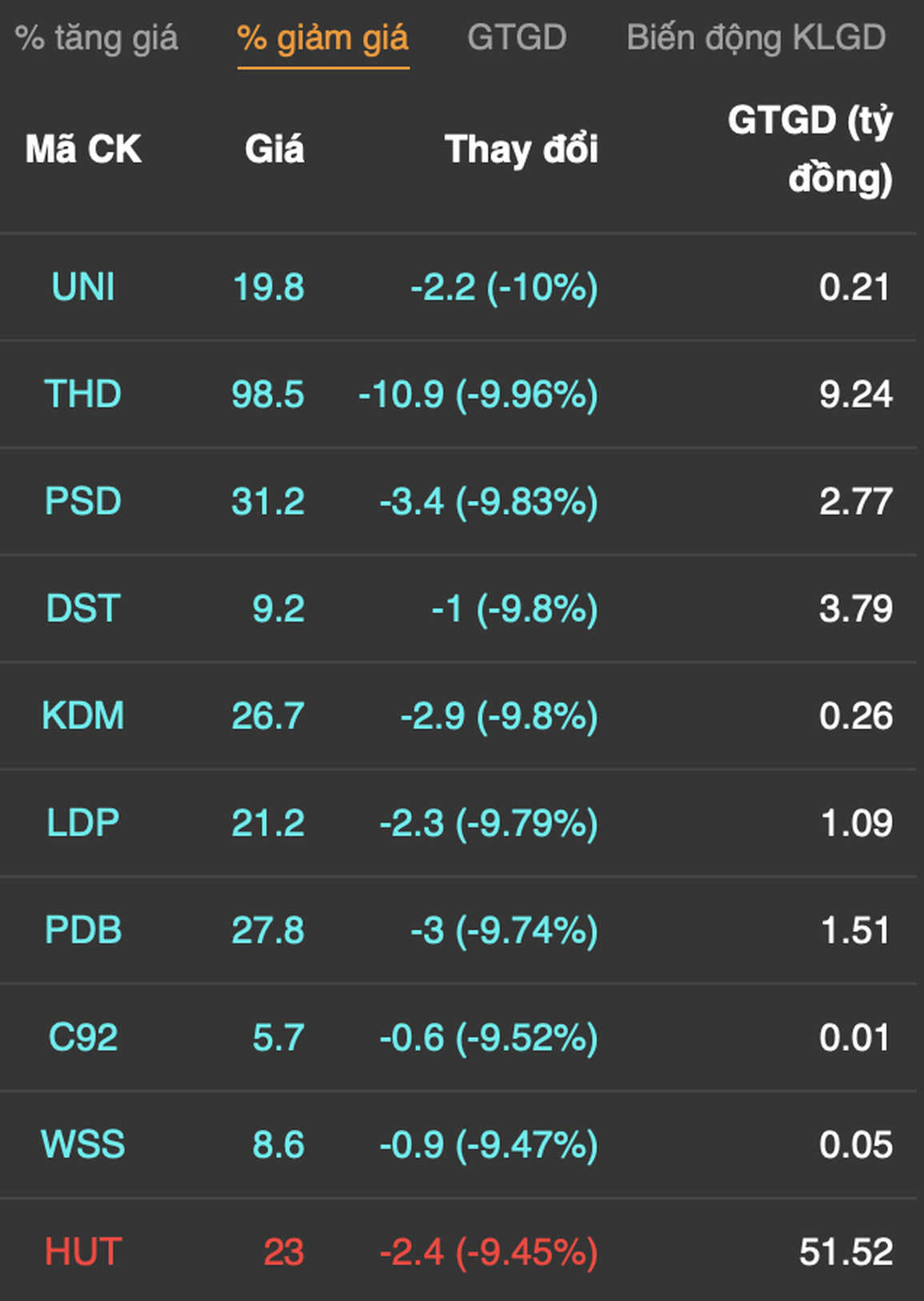Click THD's price change -10.9 (-9.96%)
The width and height of the screenshot is (924, 1301).
478,394
